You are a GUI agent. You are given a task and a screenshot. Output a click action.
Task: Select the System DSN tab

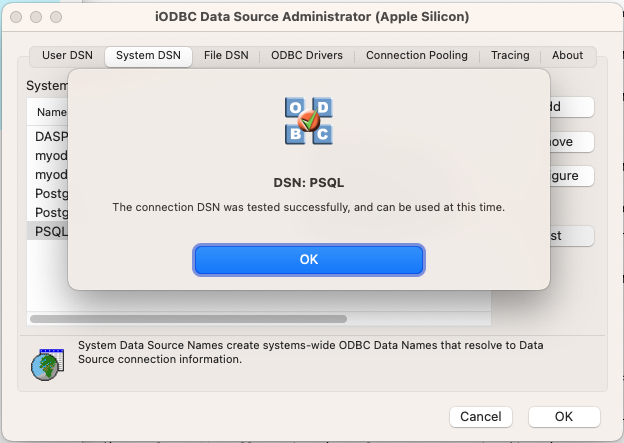tap(148, 56)
